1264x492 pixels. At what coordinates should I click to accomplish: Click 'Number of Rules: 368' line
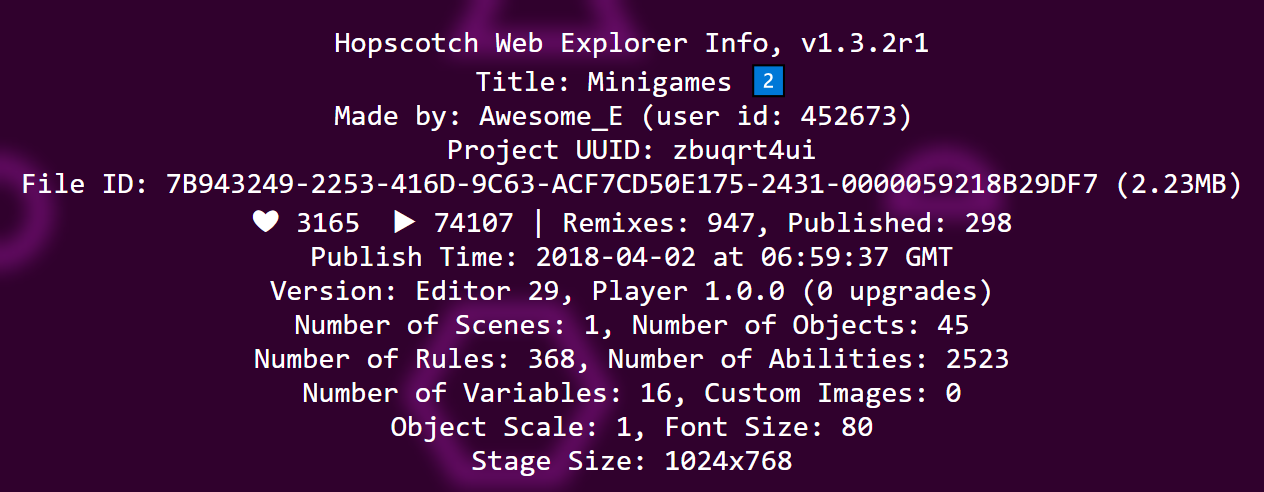click(x=632, y=359)
